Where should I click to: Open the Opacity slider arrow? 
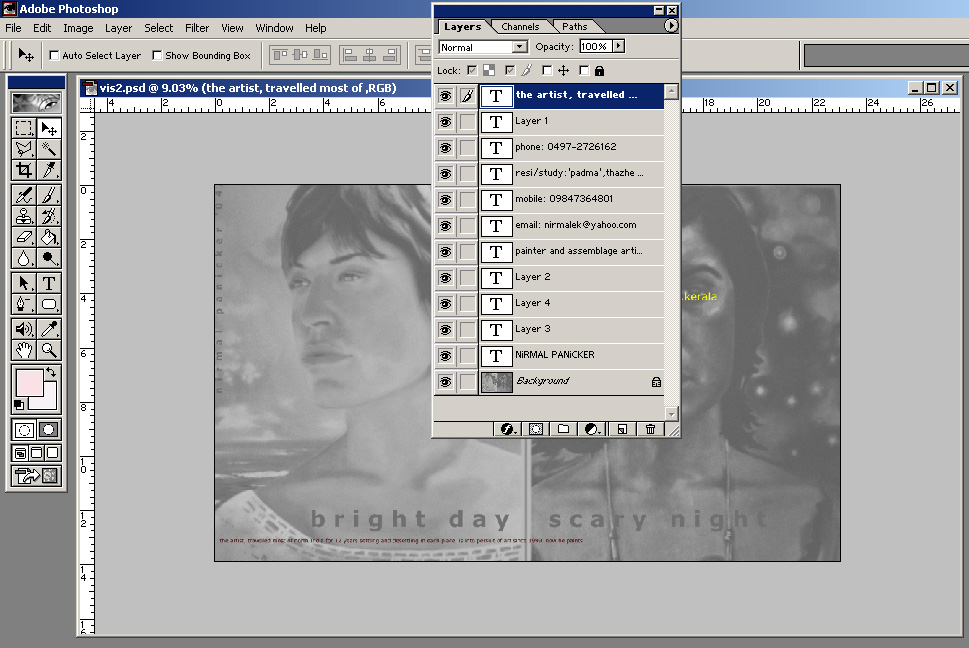pyautogui.click(x=619, y=47)
